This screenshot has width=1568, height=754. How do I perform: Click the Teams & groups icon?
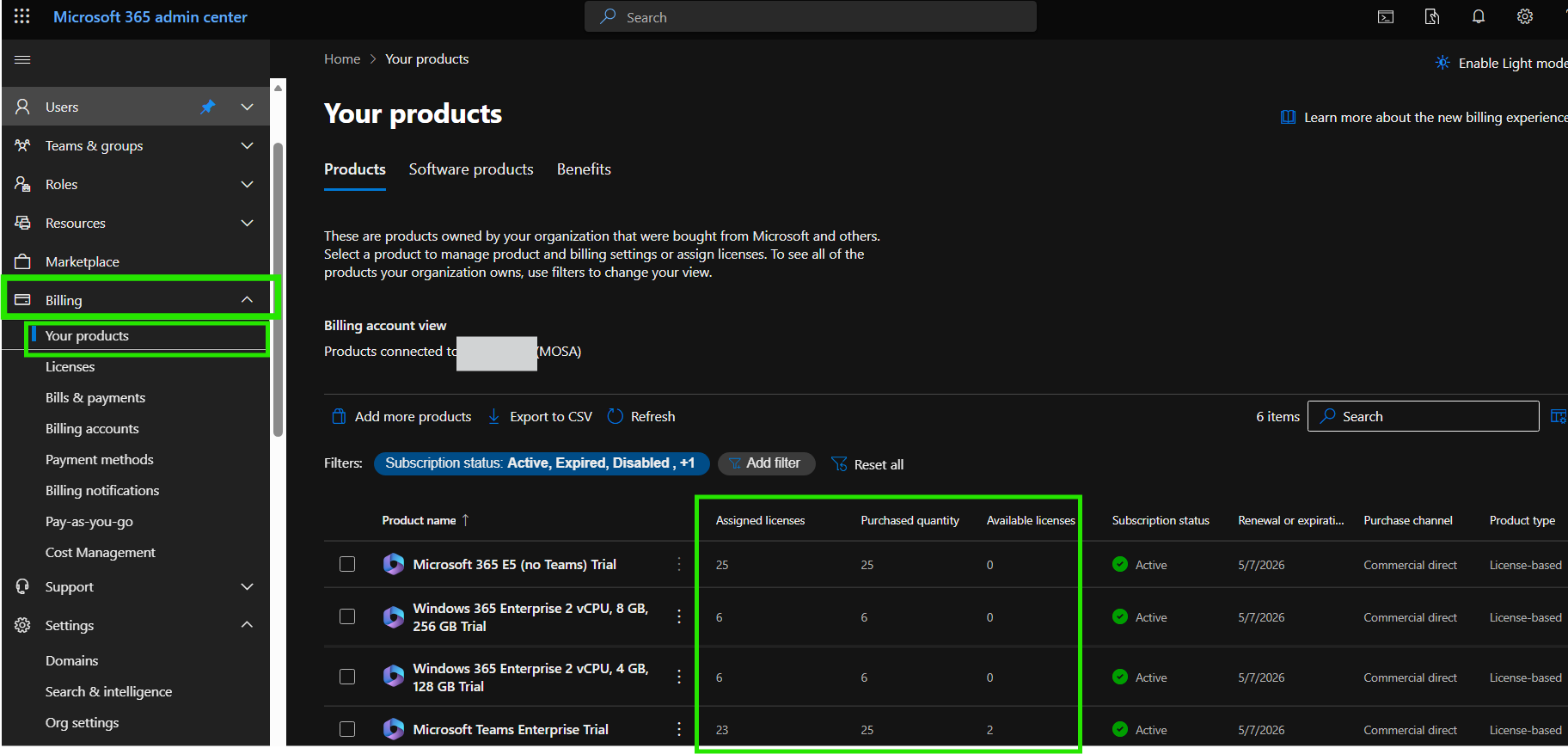pos(23,145)
